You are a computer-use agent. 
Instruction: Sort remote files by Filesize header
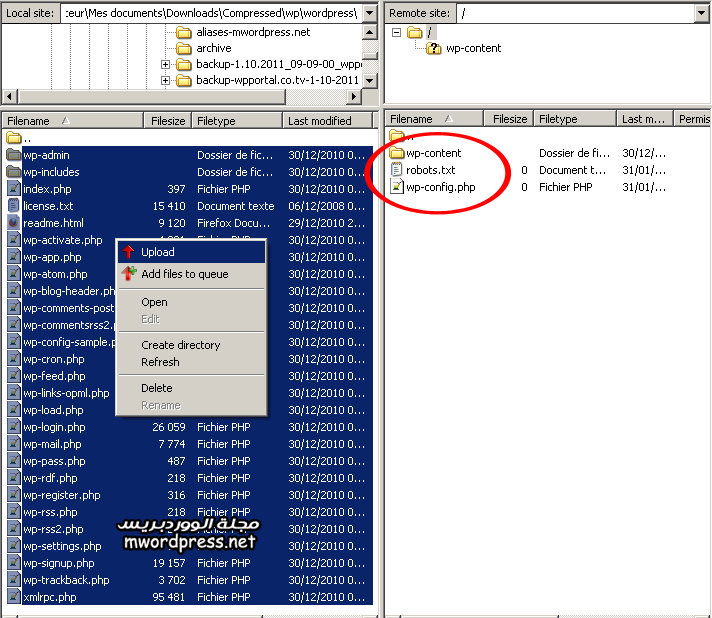[x=509, y=119]
